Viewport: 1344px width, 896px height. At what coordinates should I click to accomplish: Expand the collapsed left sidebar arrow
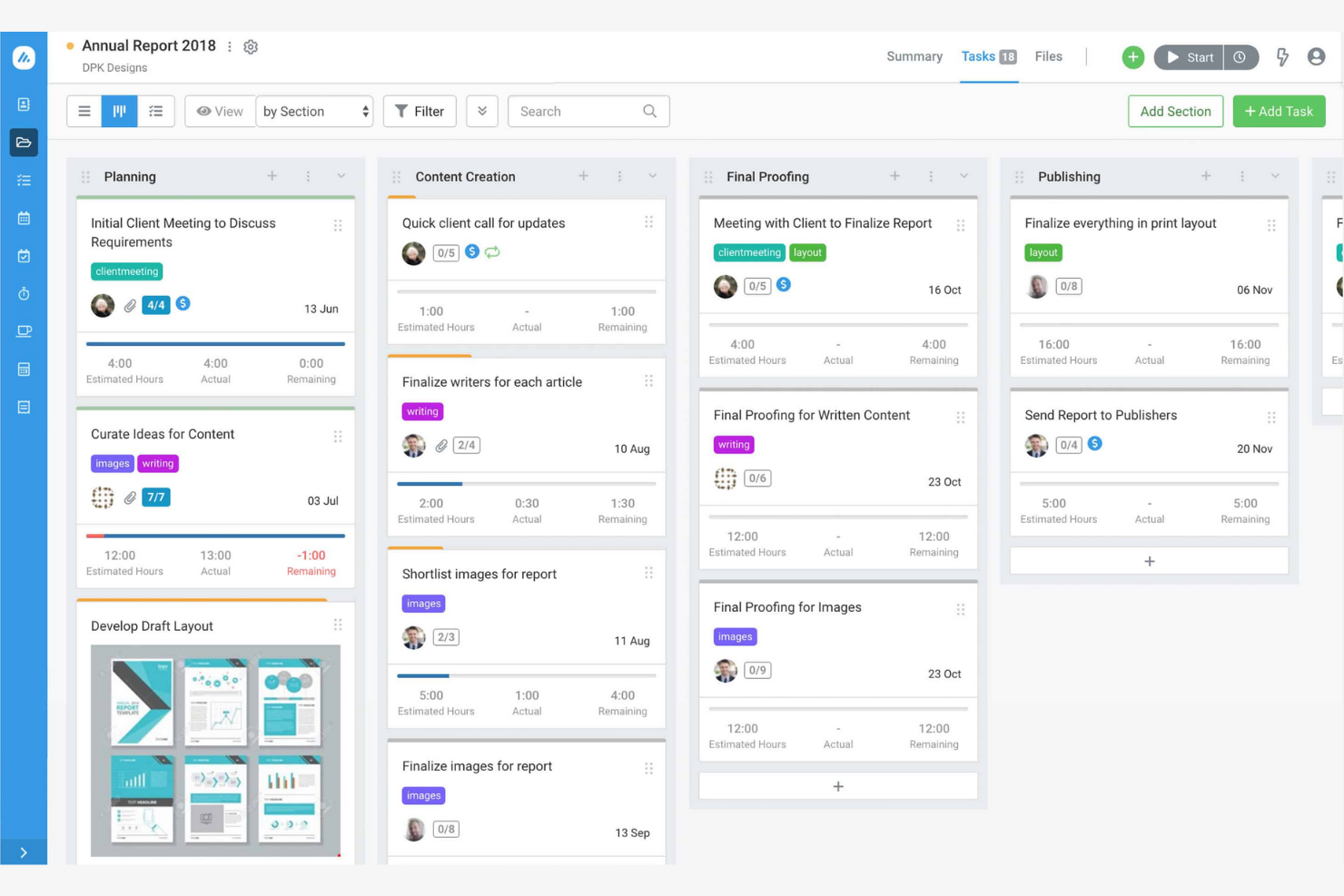24,852
